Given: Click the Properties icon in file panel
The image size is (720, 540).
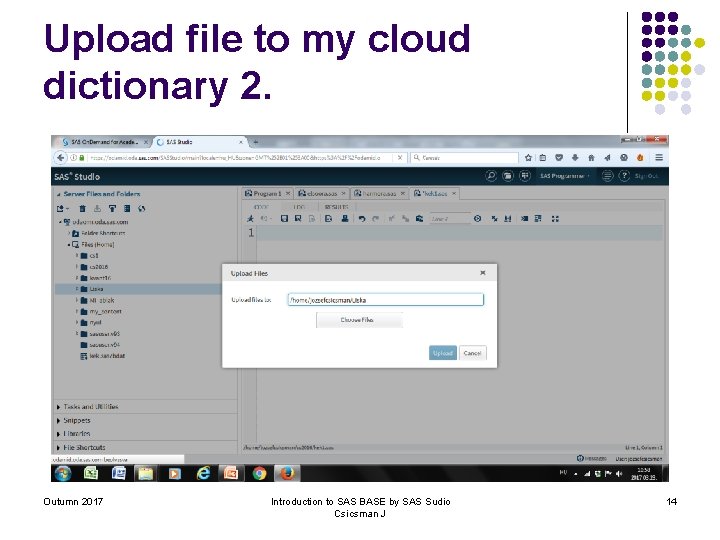Looking at the screenshot, I should pos(127,208).
